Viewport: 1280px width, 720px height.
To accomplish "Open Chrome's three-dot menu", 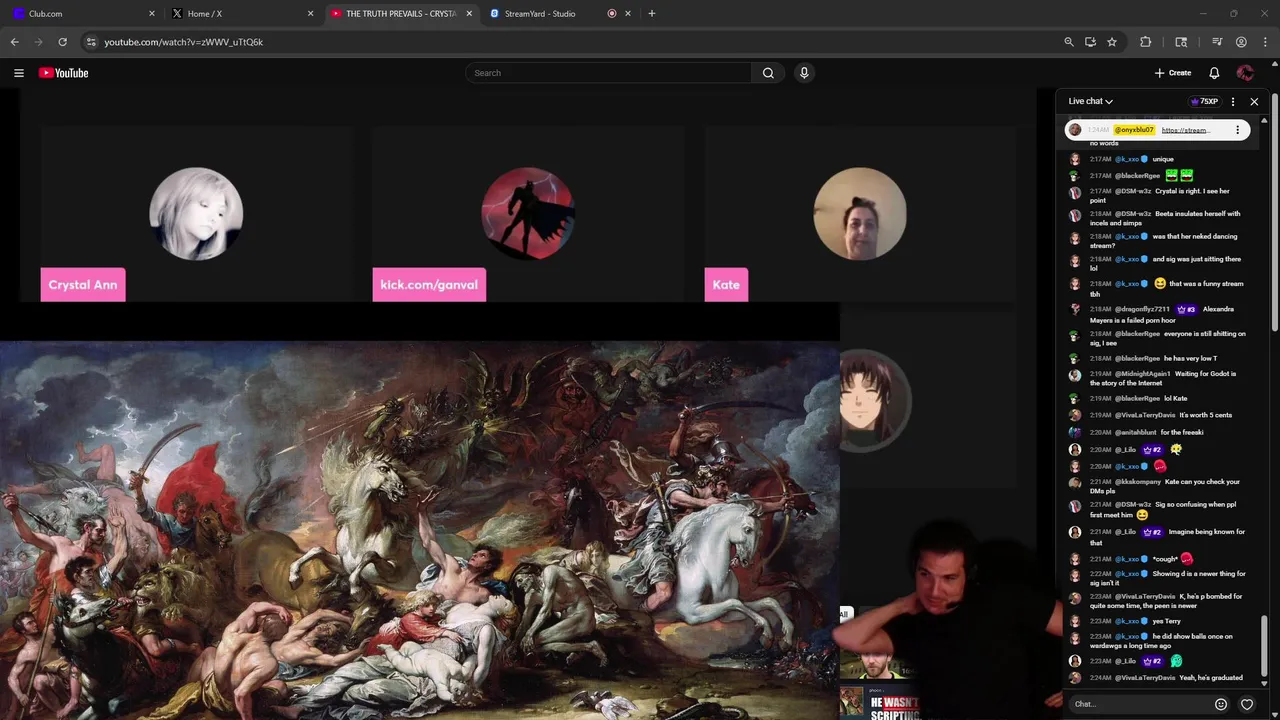I will click(x=1265, y=42).
